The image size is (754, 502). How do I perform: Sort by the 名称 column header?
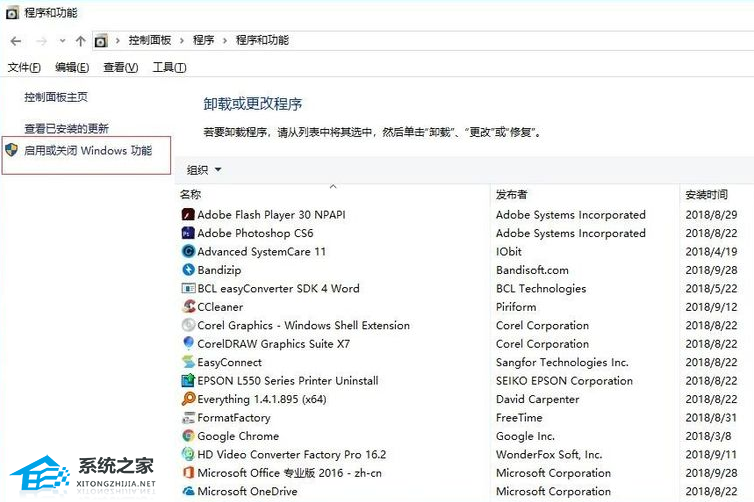click(x=190, y=194)
